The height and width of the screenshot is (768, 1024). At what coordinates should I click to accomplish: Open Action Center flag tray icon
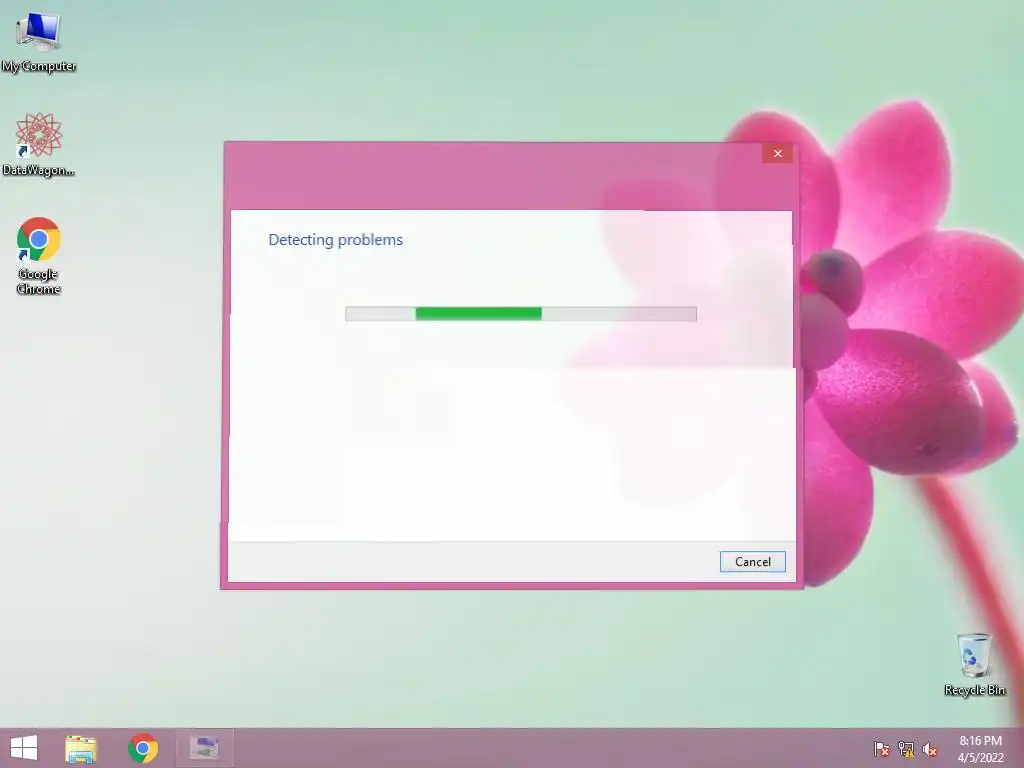tap(882, 749)
